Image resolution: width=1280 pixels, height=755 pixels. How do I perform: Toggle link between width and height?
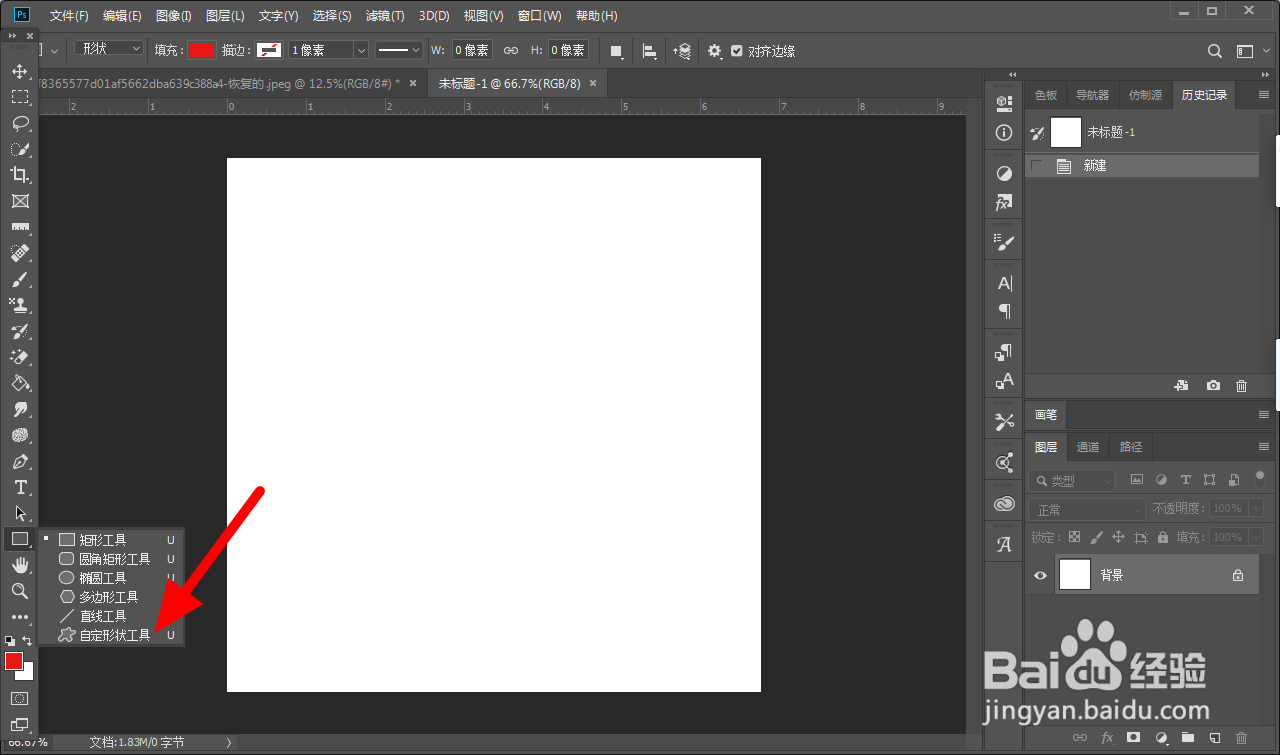510,50
